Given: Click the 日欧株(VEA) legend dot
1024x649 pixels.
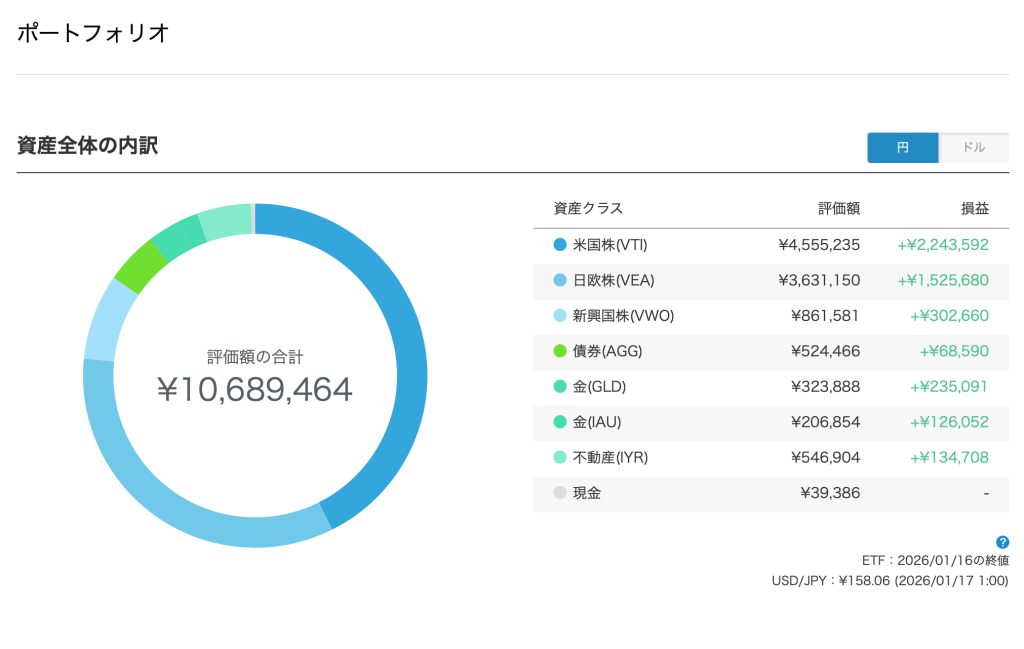Looking at the screenshot, I should pyautogui.click(x=560, y=281).
